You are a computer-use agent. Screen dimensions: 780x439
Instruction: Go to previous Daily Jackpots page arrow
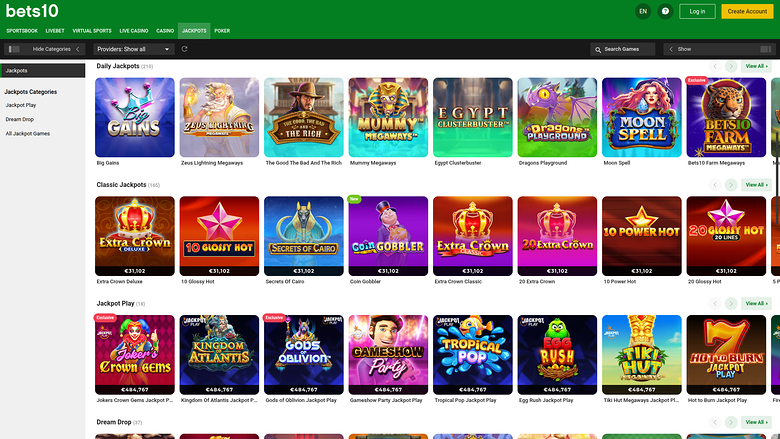(715, 66)
